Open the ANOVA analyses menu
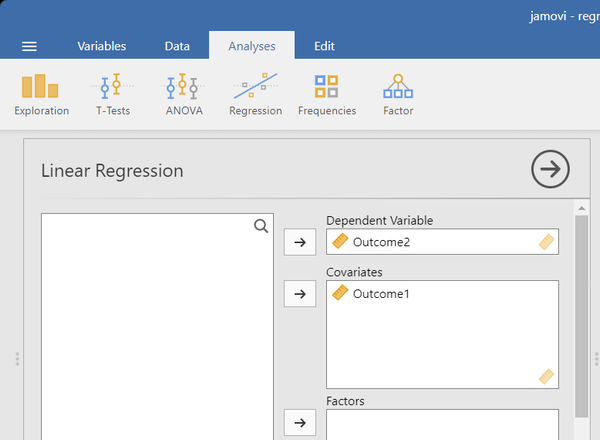The height and width of the screenshot is (440, 600). click(x=184, y=95)
